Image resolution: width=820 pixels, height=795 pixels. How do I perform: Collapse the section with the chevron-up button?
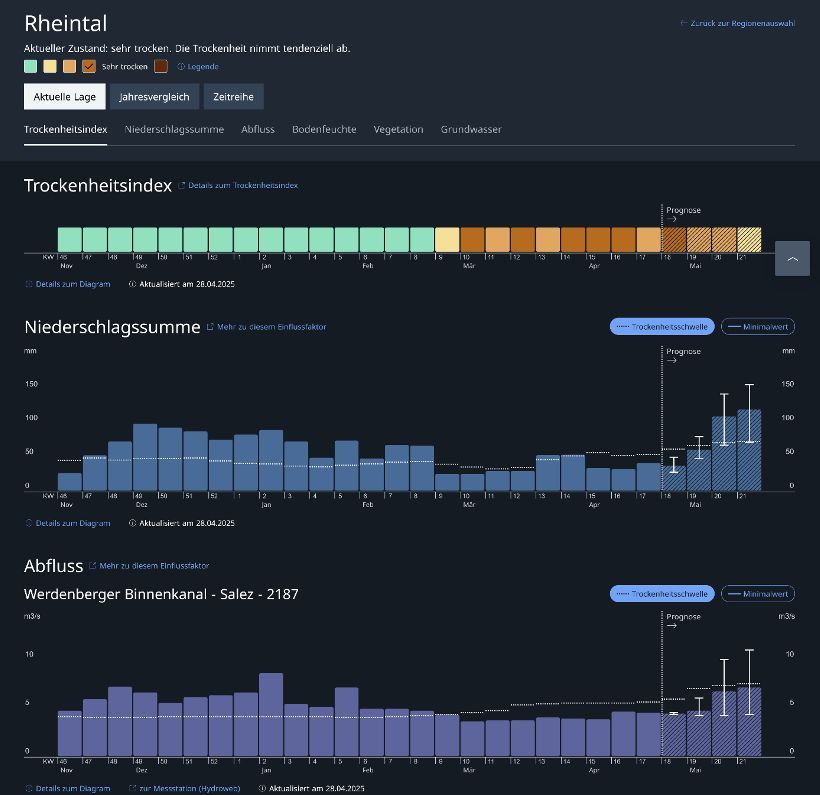pyautogui.click(x=792, y=258)
